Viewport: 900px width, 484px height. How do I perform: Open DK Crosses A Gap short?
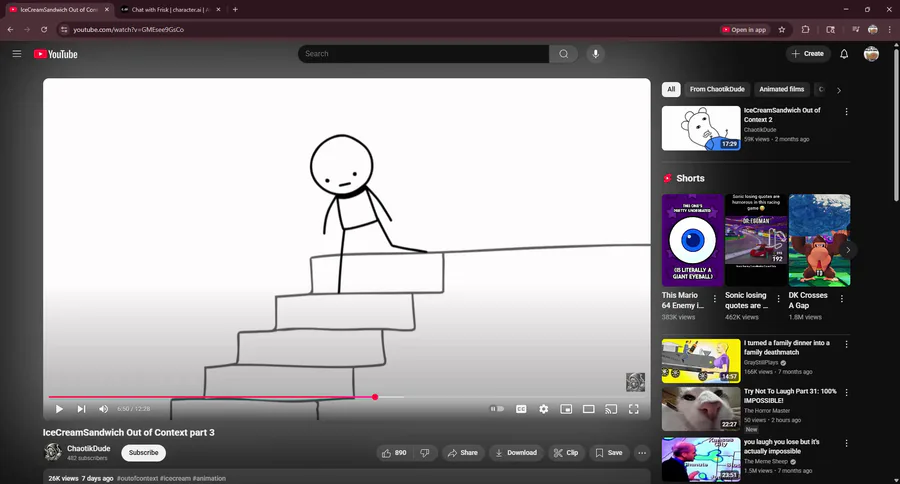point(819,240)
